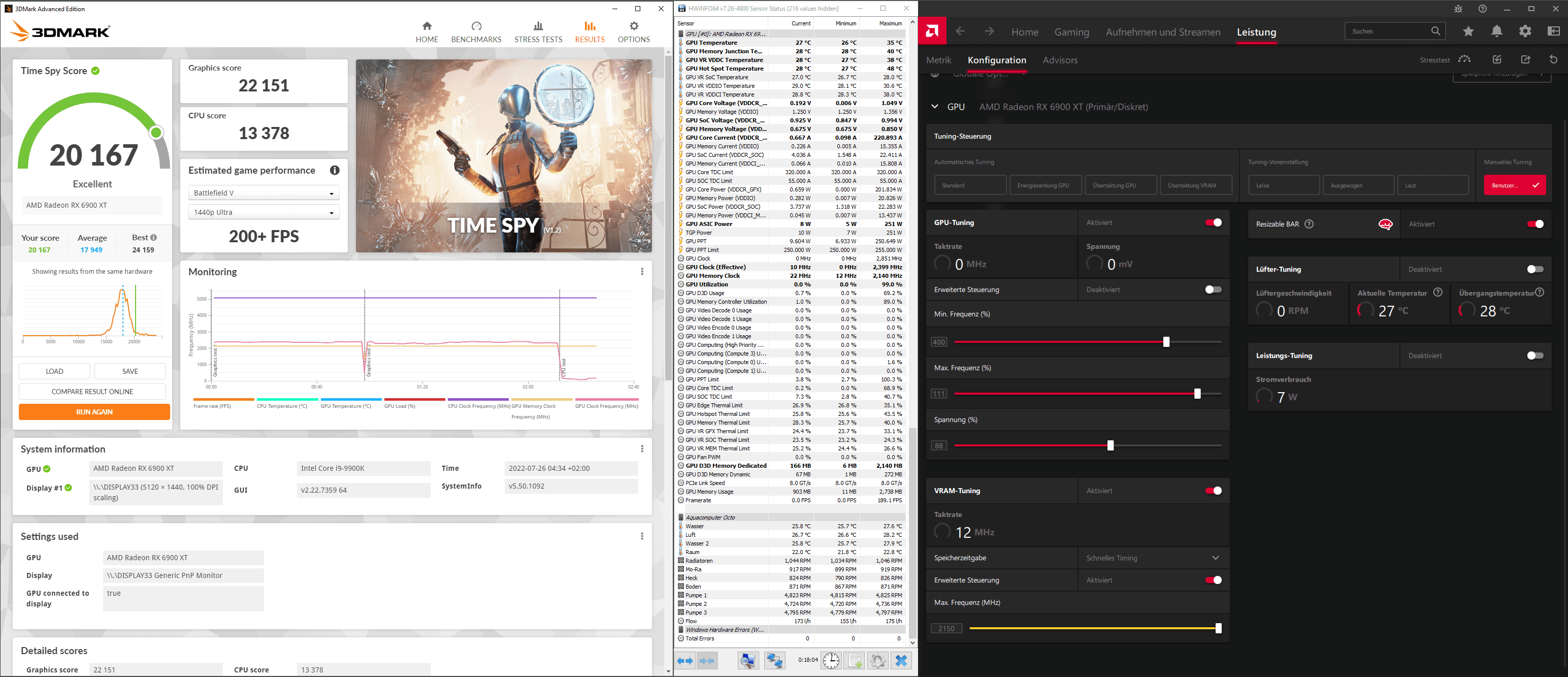Click Spannung (%) slider handle
This screenshot has width=1568, height=677.
pos(1110,445)
